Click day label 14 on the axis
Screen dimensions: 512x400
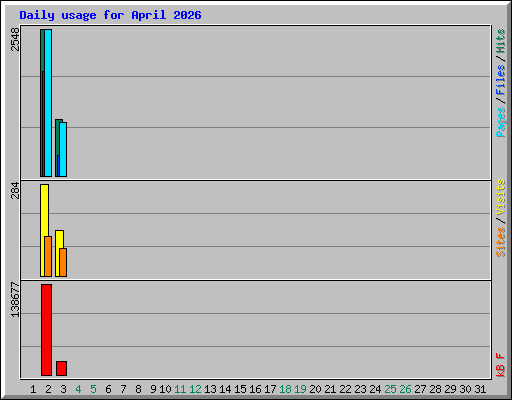pos(225,389)
